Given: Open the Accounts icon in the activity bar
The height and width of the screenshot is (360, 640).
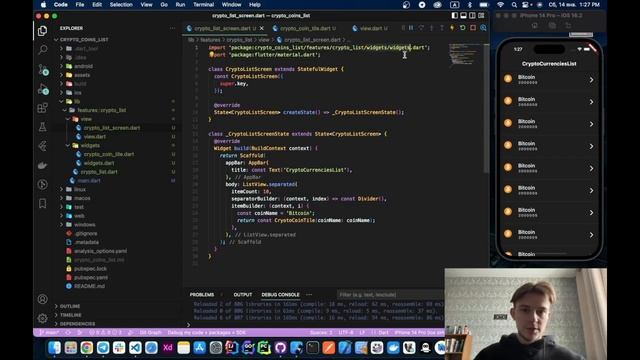Looking at the screenshot, I should pyautogui.click(x=42, y=299).
